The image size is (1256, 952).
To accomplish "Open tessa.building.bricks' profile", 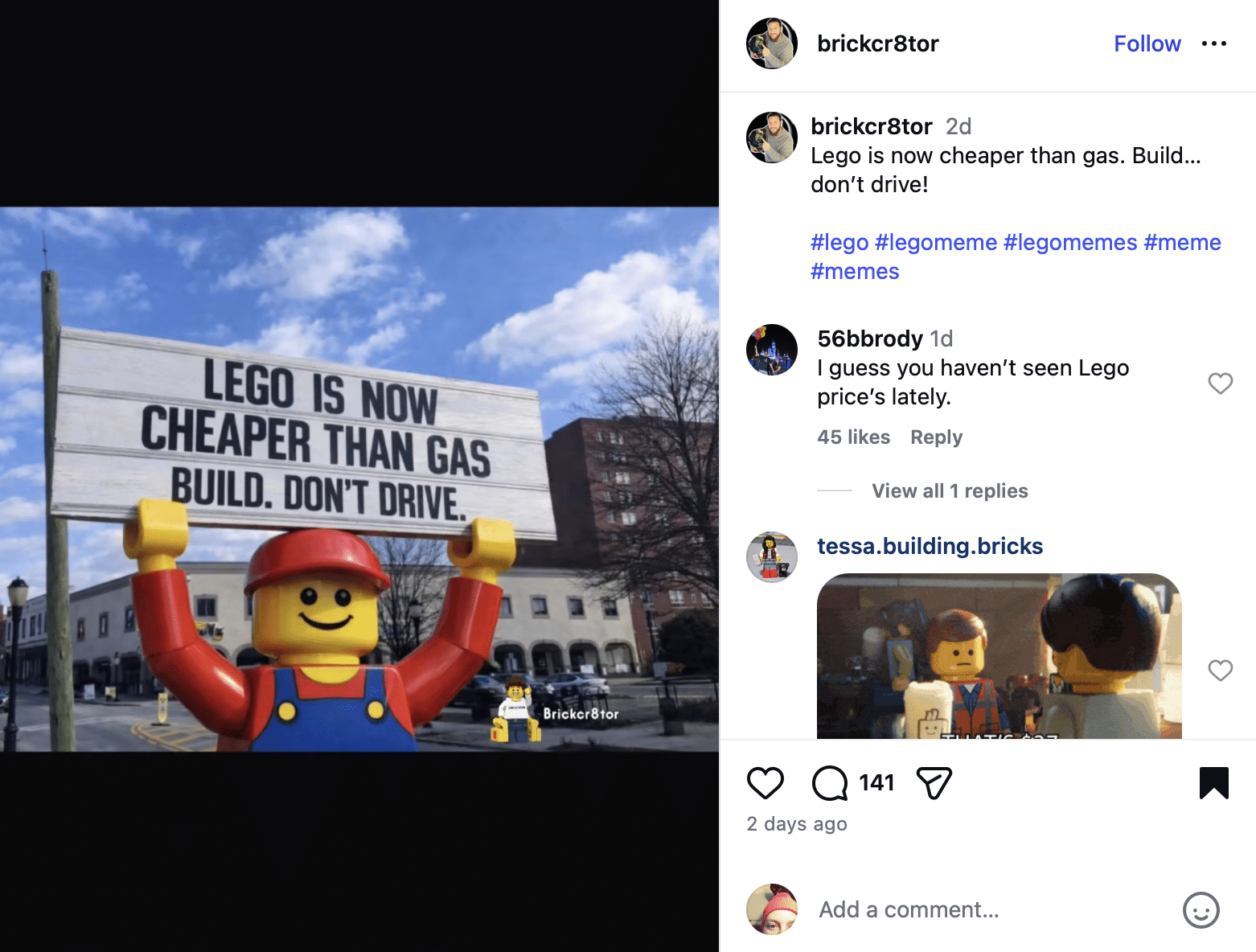I will tap(930, 546).
